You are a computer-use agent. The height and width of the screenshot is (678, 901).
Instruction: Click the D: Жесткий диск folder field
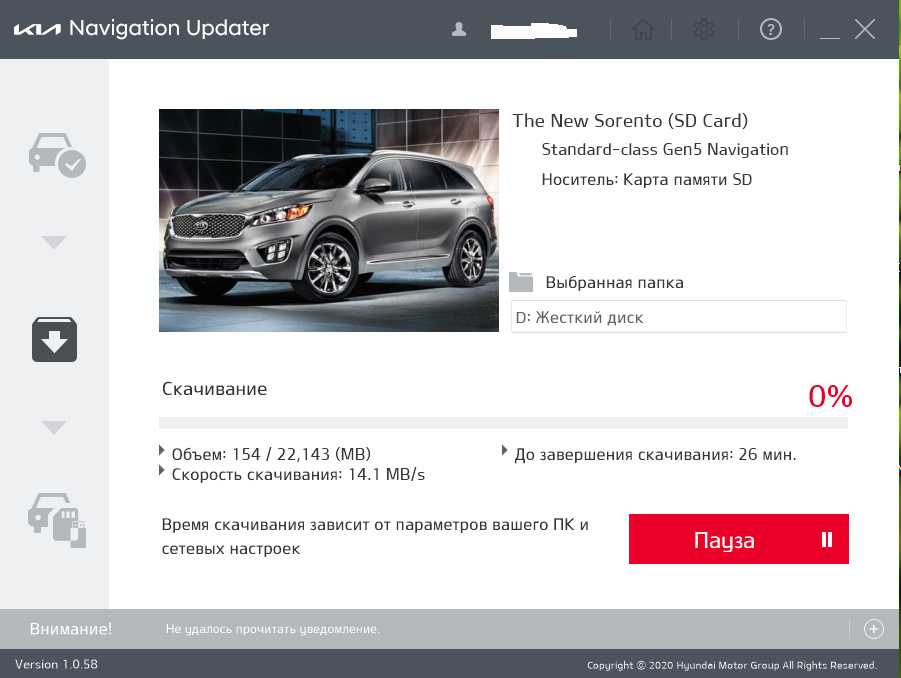coord(679,317)
